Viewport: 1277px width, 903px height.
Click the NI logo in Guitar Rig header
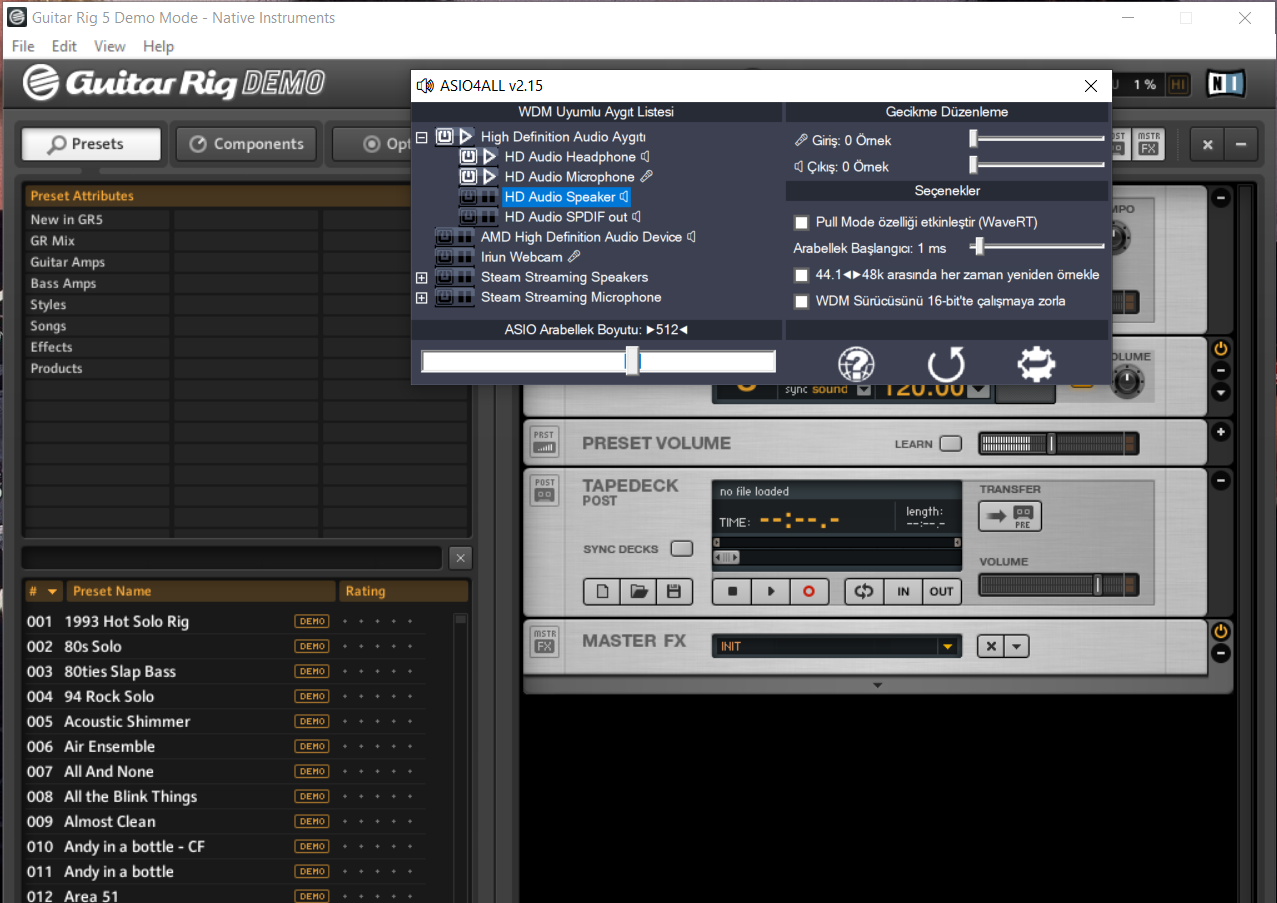point(1225,85)
